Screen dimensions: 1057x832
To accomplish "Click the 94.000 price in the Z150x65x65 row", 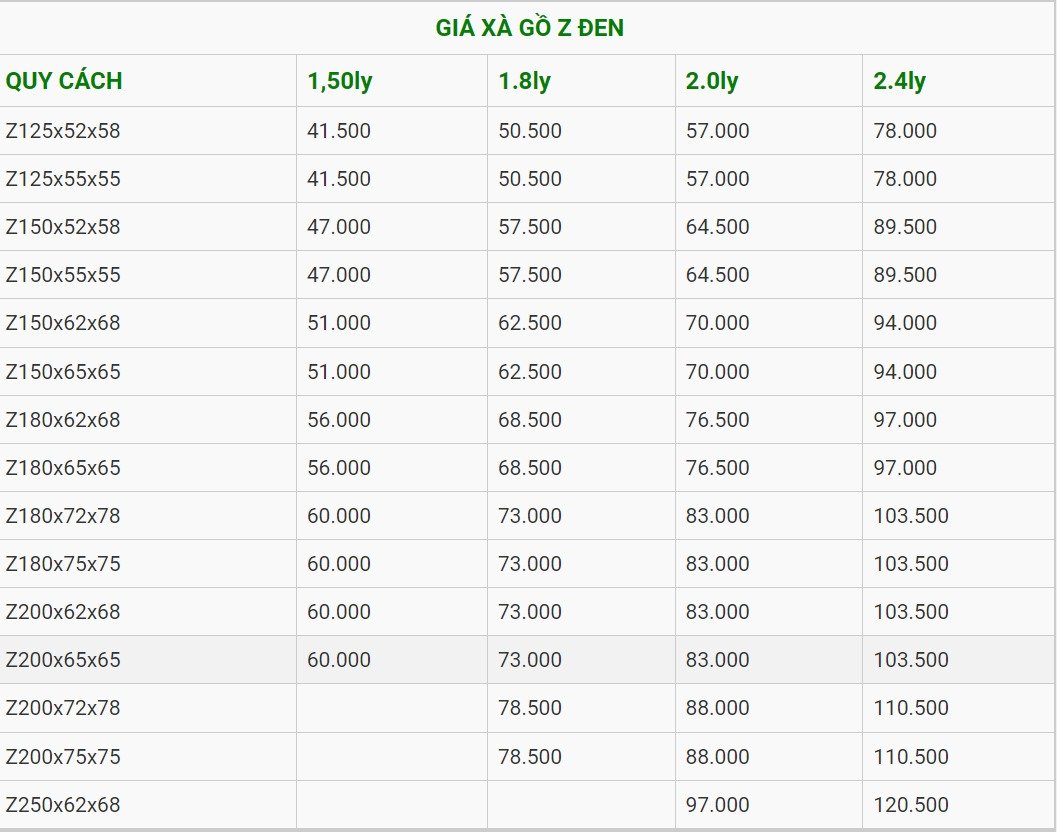I will (905, 372).
